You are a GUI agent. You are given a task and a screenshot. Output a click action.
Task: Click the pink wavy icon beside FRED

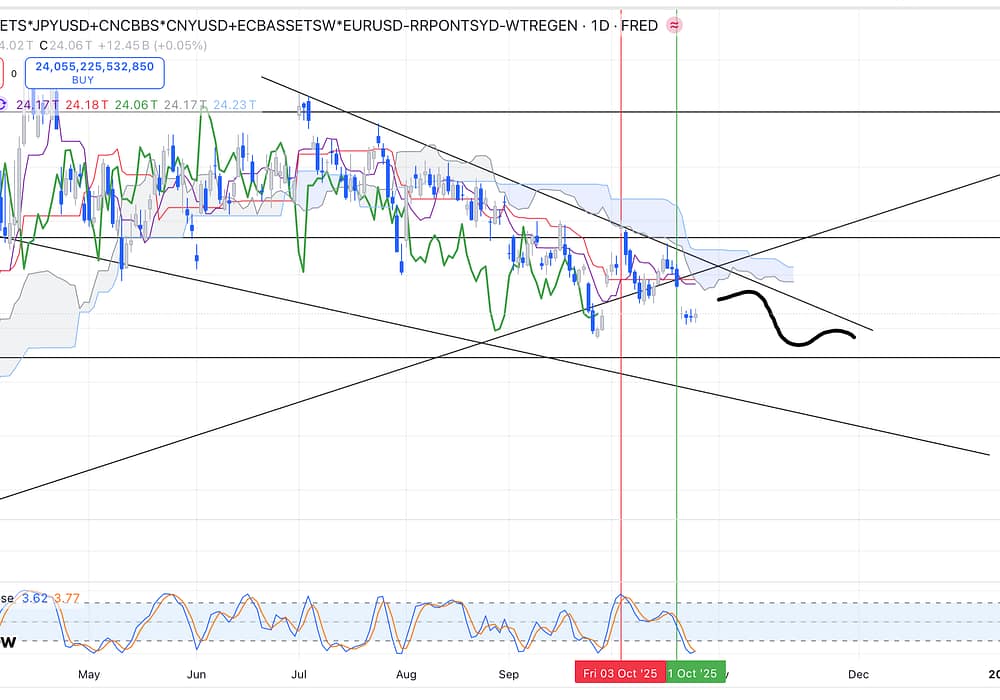(675, 25)
